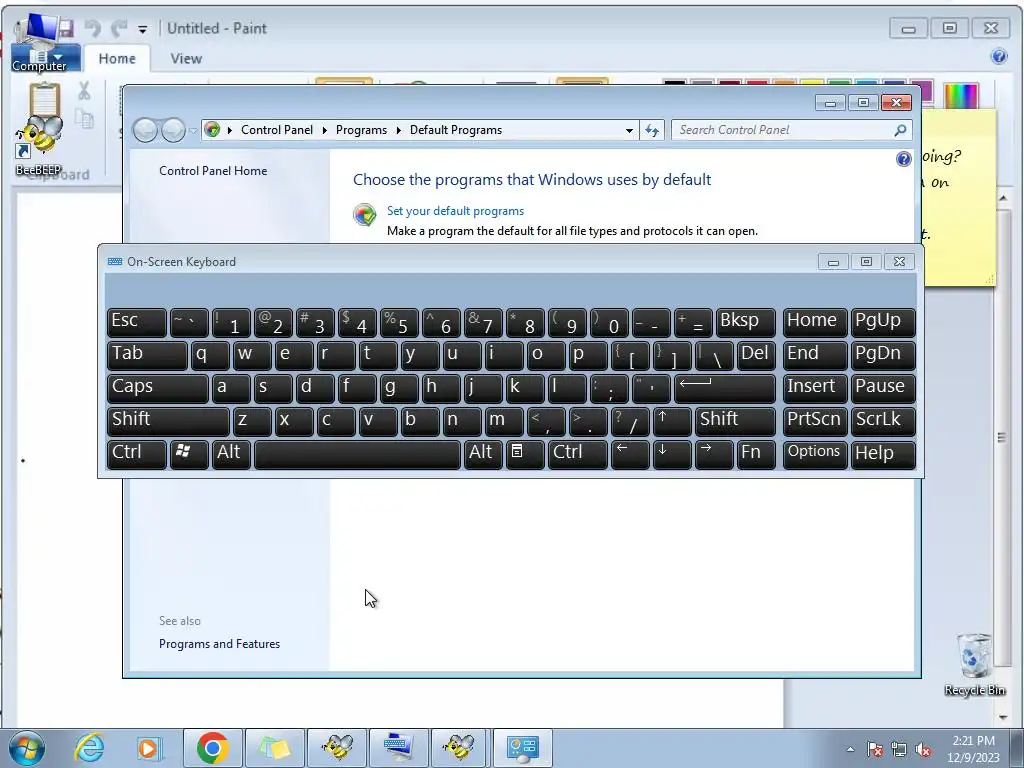The width and height of the screenshot is (1024, 768).
Task: Click the search magnifier icon
Action: click(x=901, y=130)
